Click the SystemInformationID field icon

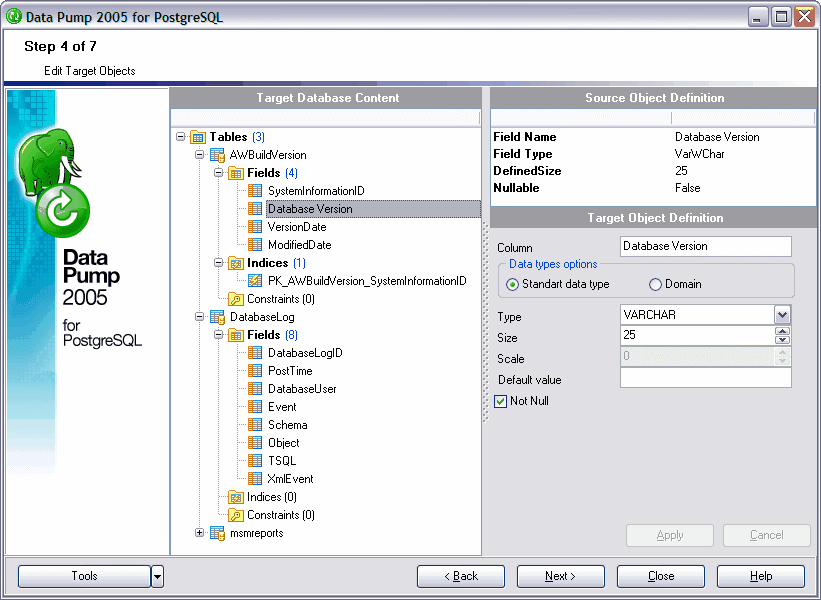point(255,191)
